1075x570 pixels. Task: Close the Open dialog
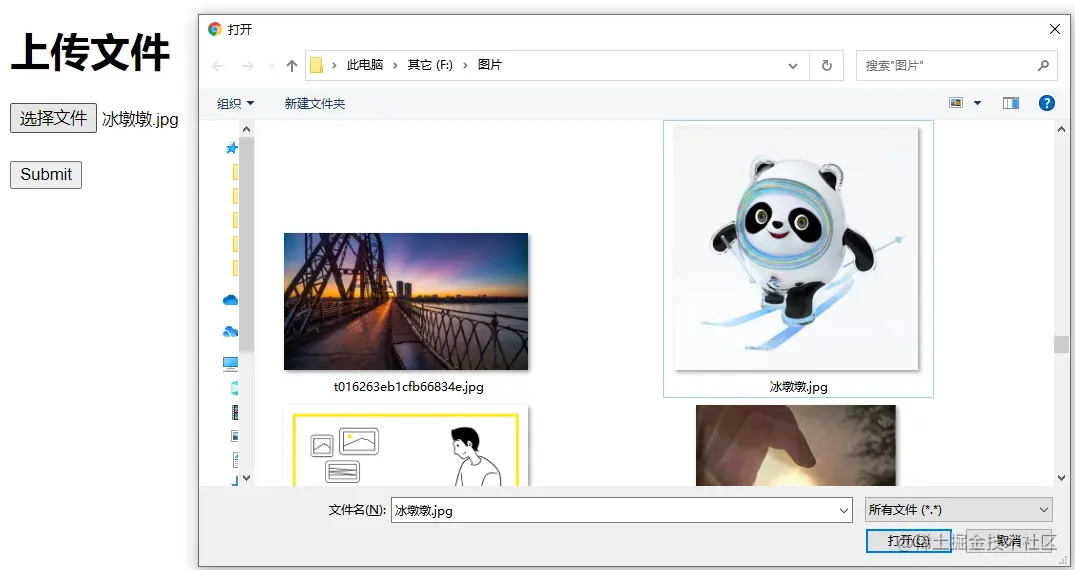tap(1054, 29)
